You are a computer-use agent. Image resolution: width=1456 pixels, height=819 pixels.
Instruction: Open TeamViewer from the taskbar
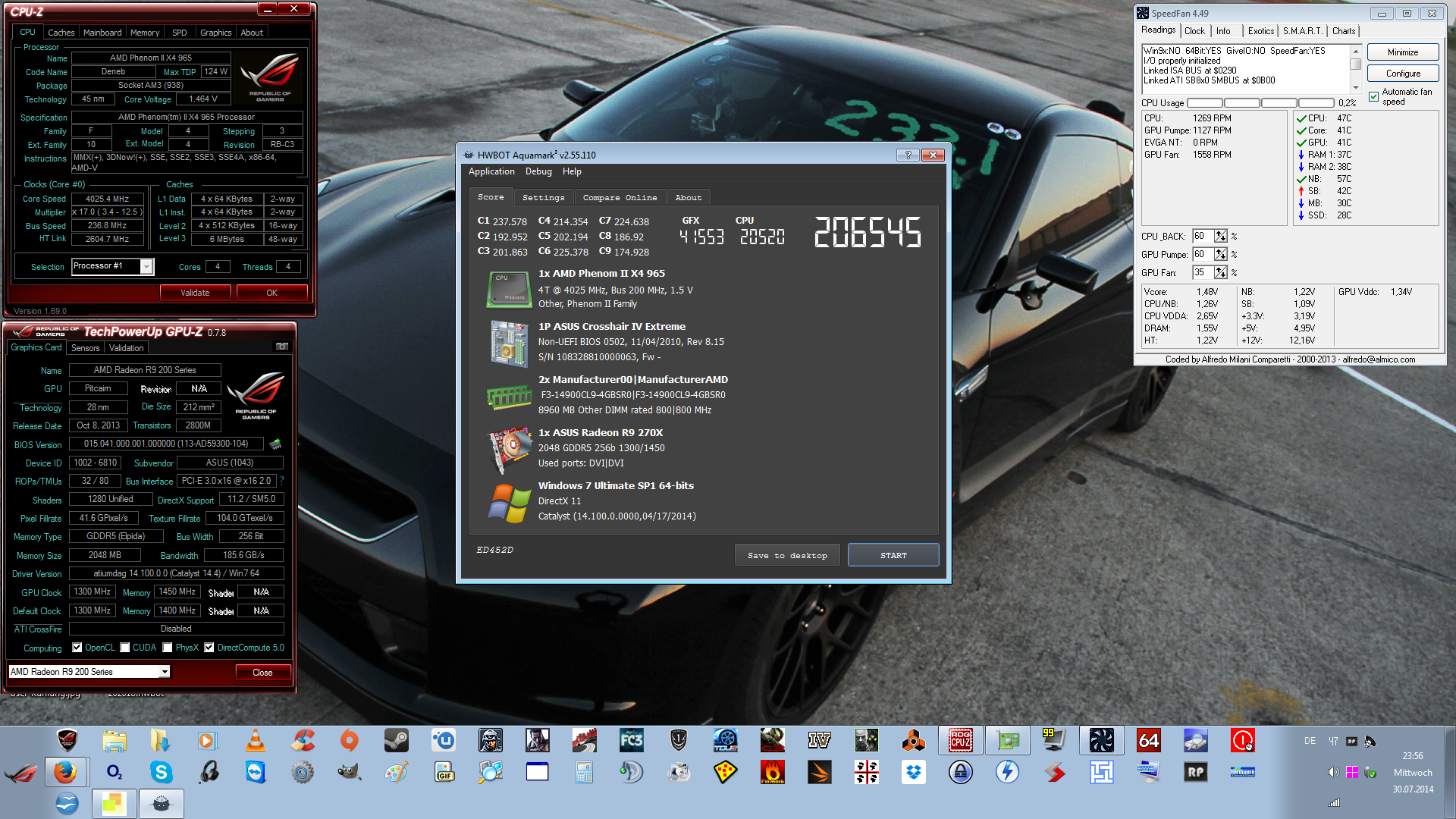tap(256, 773)
